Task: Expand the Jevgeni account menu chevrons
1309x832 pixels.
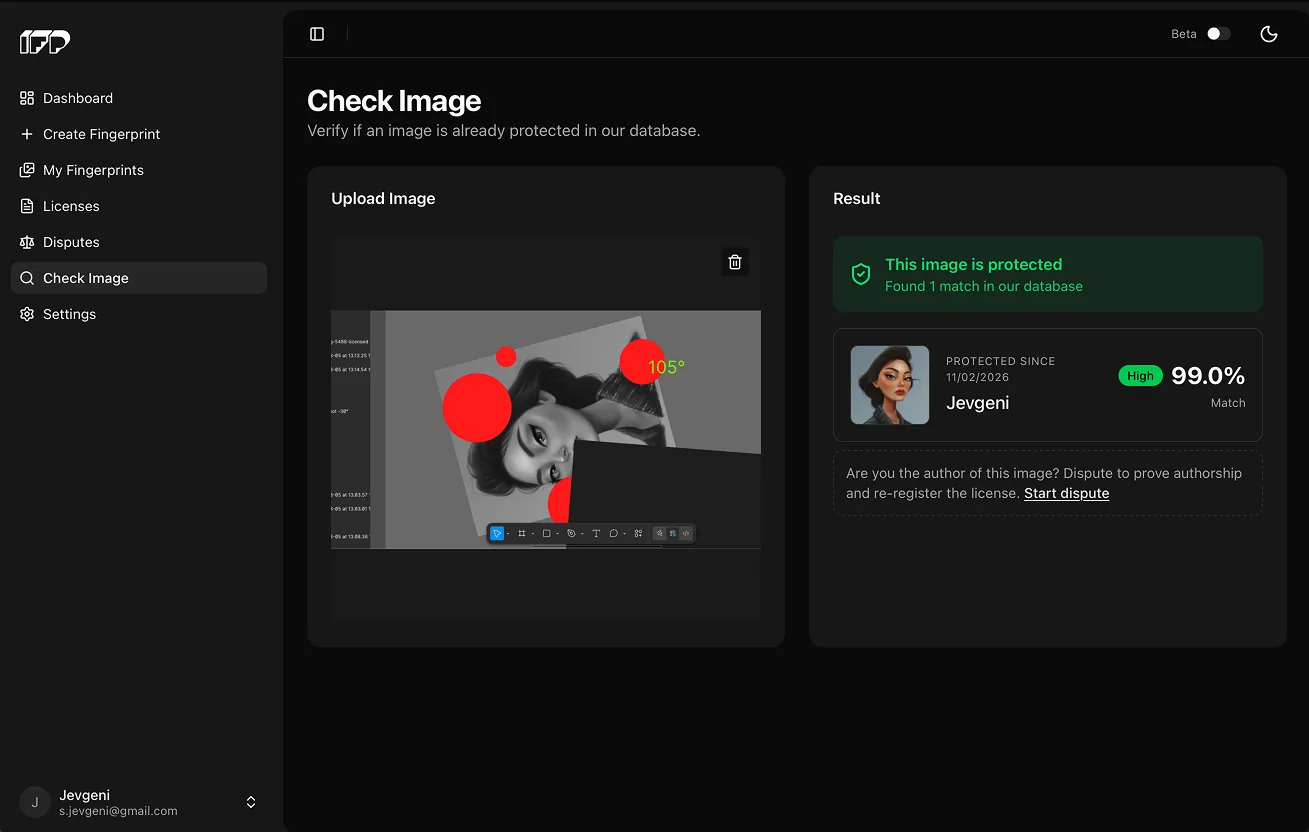Action: (251, 802)
